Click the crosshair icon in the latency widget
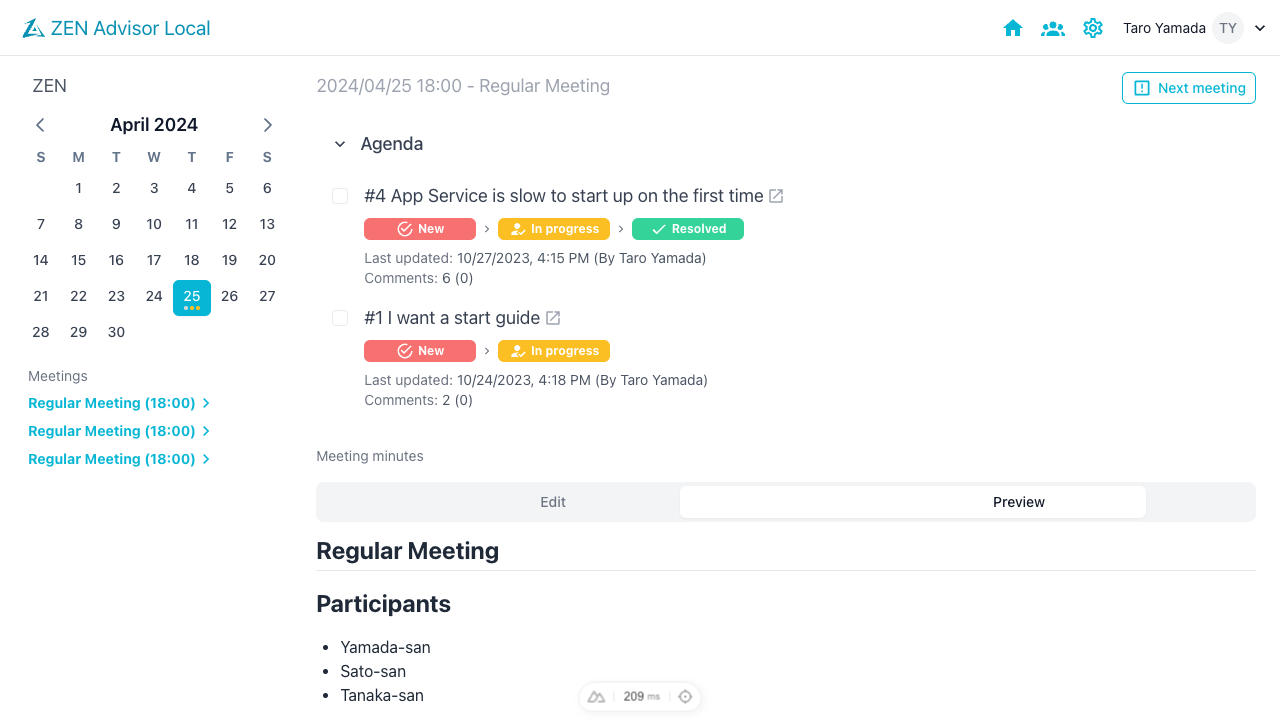 [685, 696]
